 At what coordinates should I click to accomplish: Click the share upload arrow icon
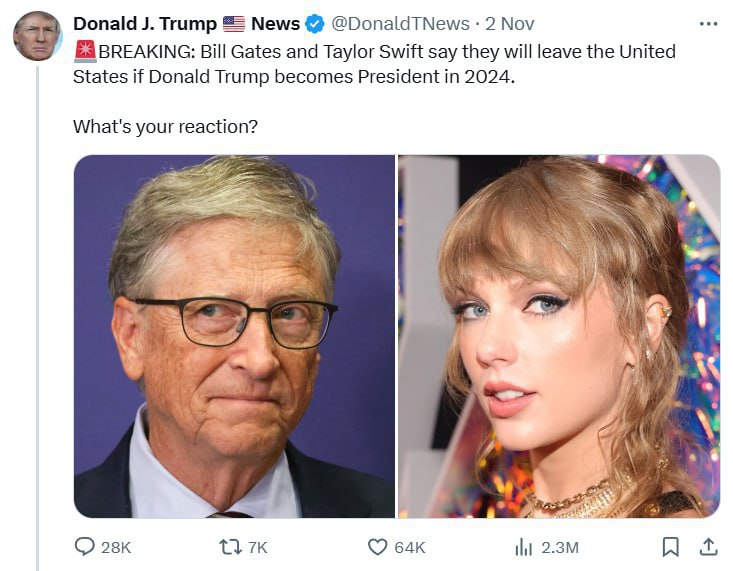(x=707, y=546)
